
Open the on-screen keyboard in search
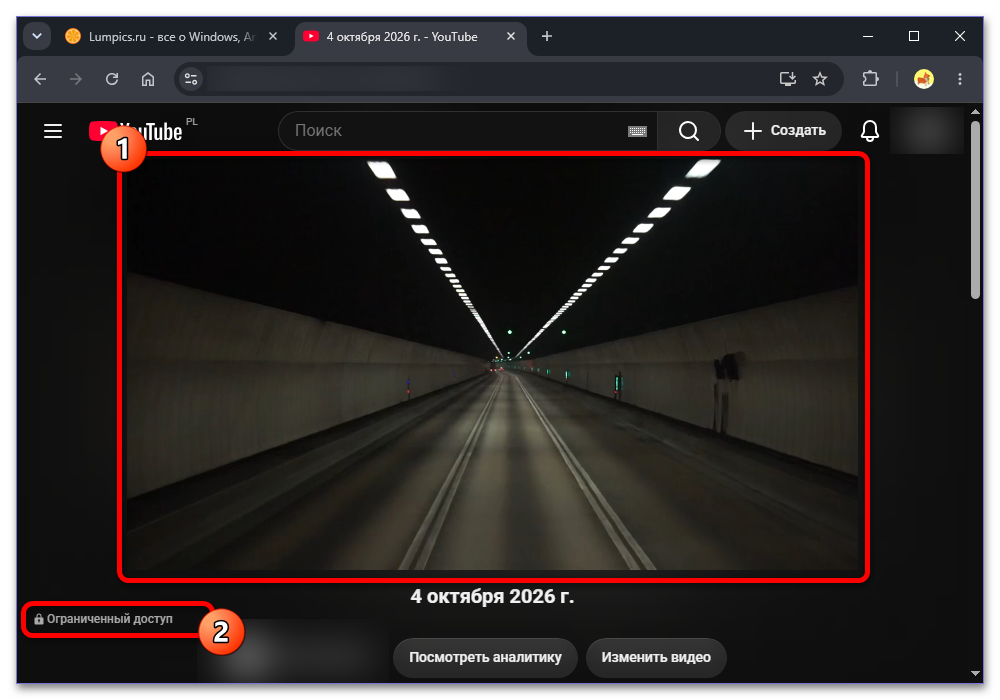(x=637, y=131)
